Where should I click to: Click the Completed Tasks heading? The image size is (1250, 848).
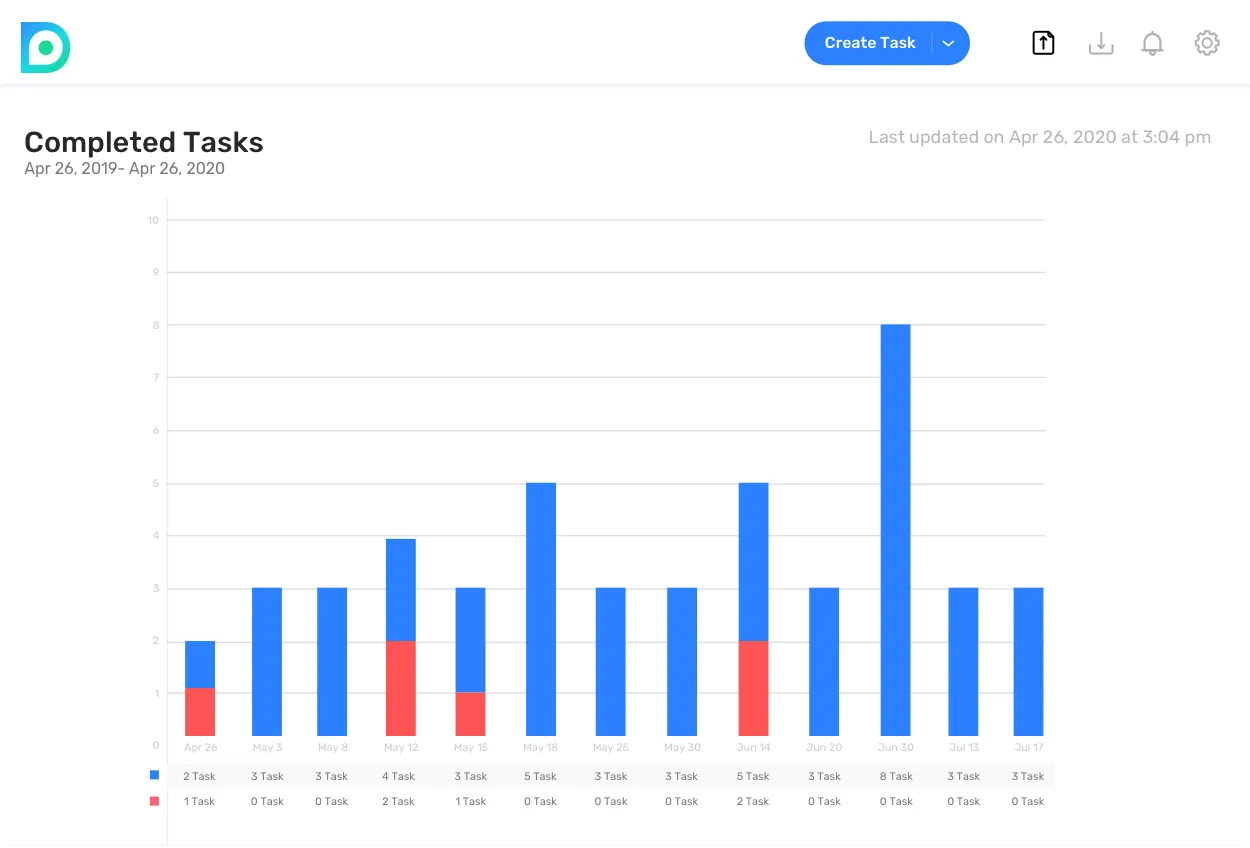click(x=144, y=142)
